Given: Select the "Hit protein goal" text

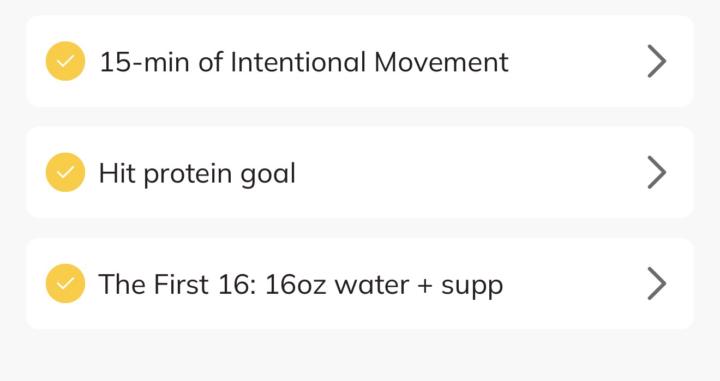Looking at the screenshot, I should [197, 174].
